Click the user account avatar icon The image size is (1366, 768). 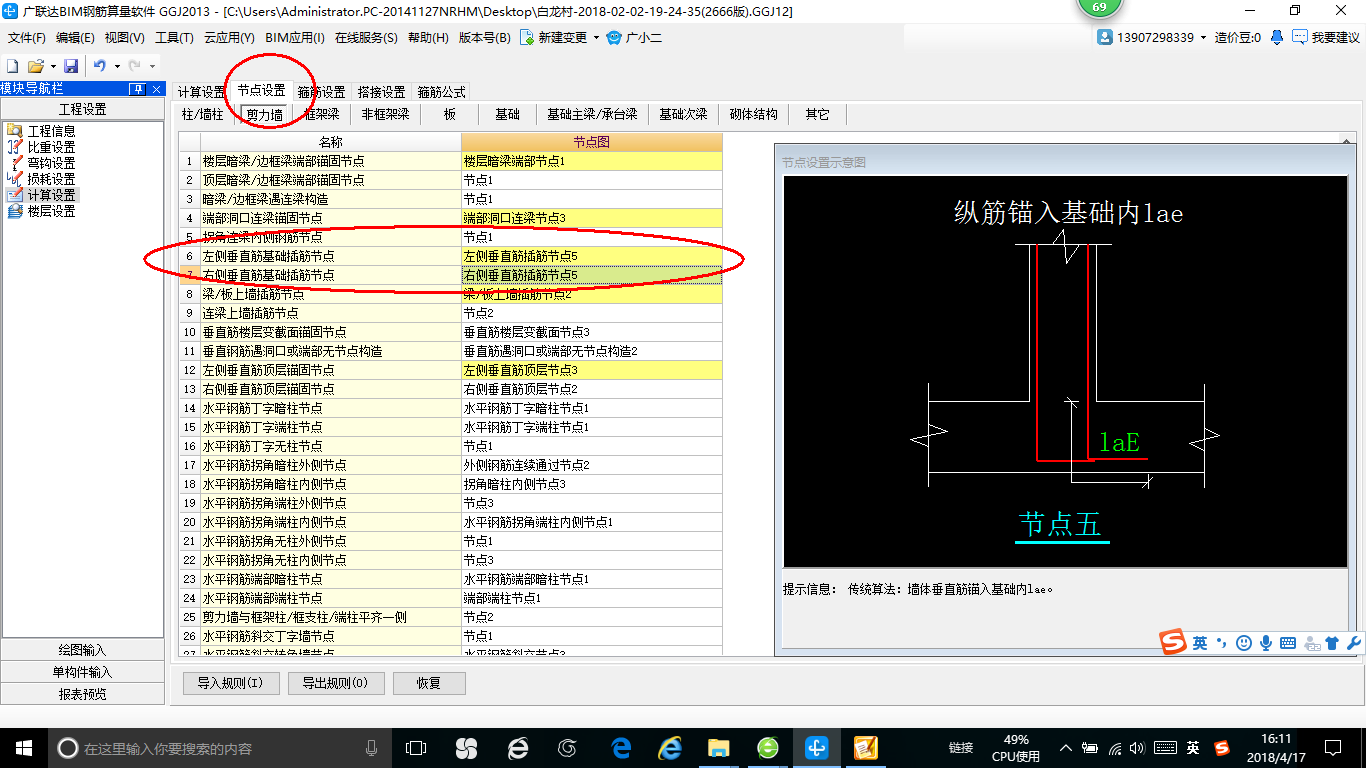tap(1105, 37)
